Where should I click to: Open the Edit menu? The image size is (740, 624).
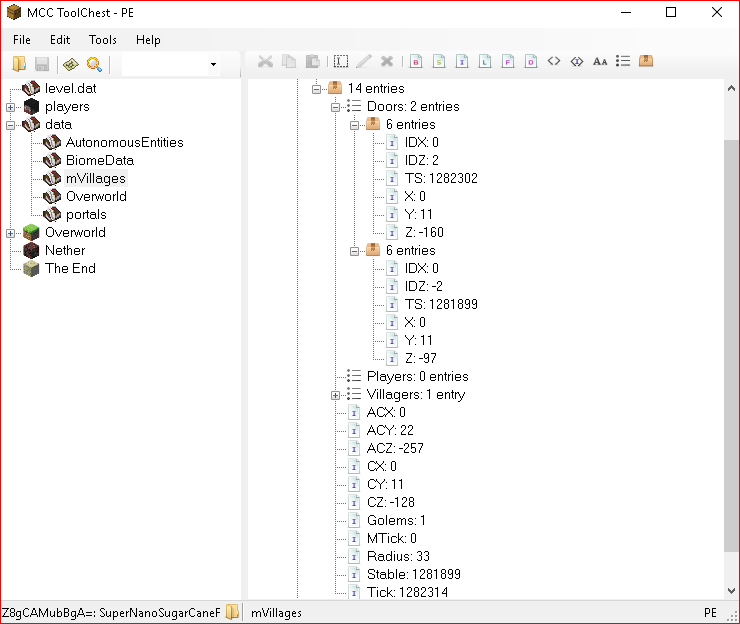pos(60,40)
